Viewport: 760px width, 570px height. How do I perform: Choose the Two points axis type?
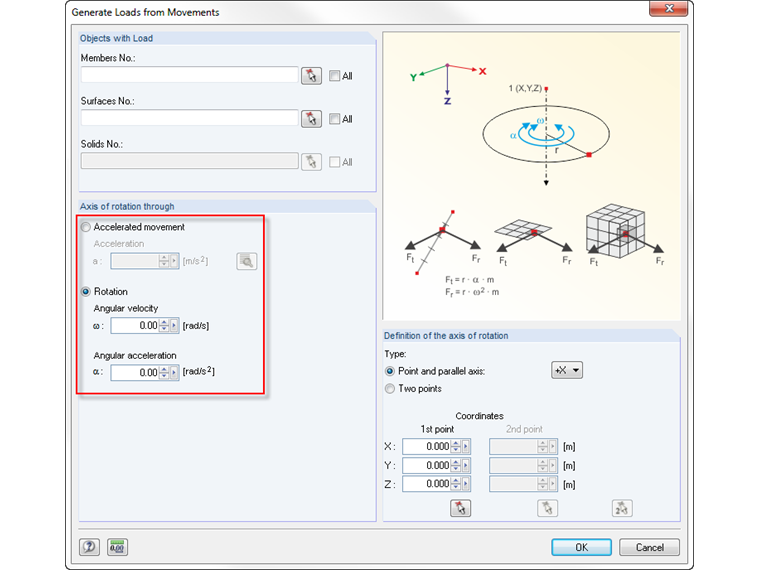point(390,389)
